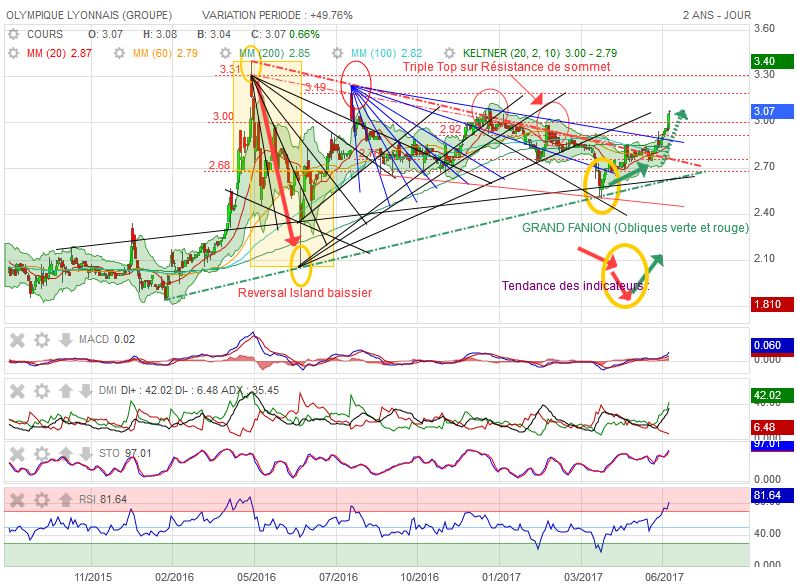Select the MM (100) 2.82 label
This screenshot has width=798, height=587.
click(387, 53)
